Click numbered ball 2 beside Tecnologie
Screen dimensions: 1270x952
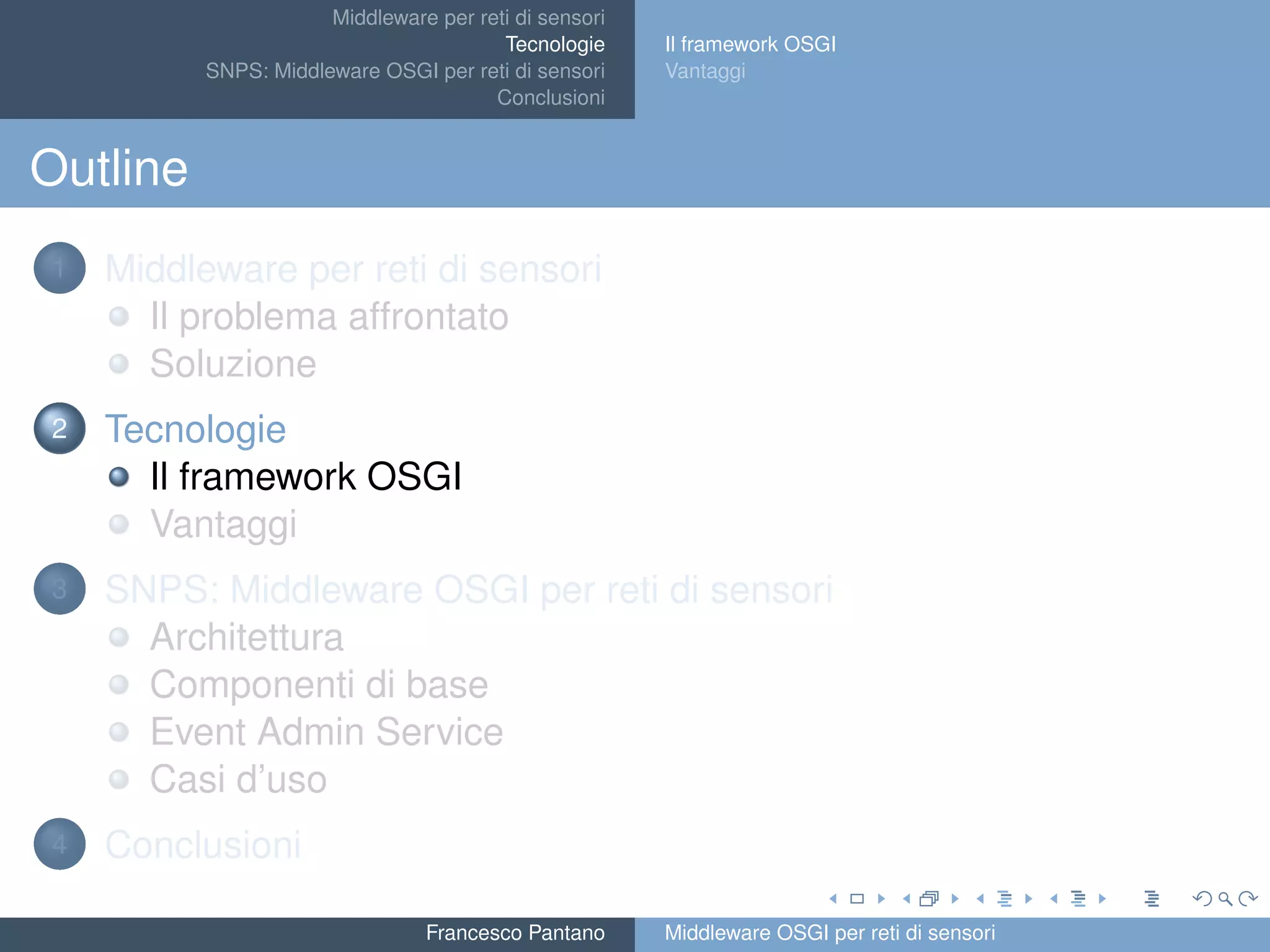click(60, 428)
